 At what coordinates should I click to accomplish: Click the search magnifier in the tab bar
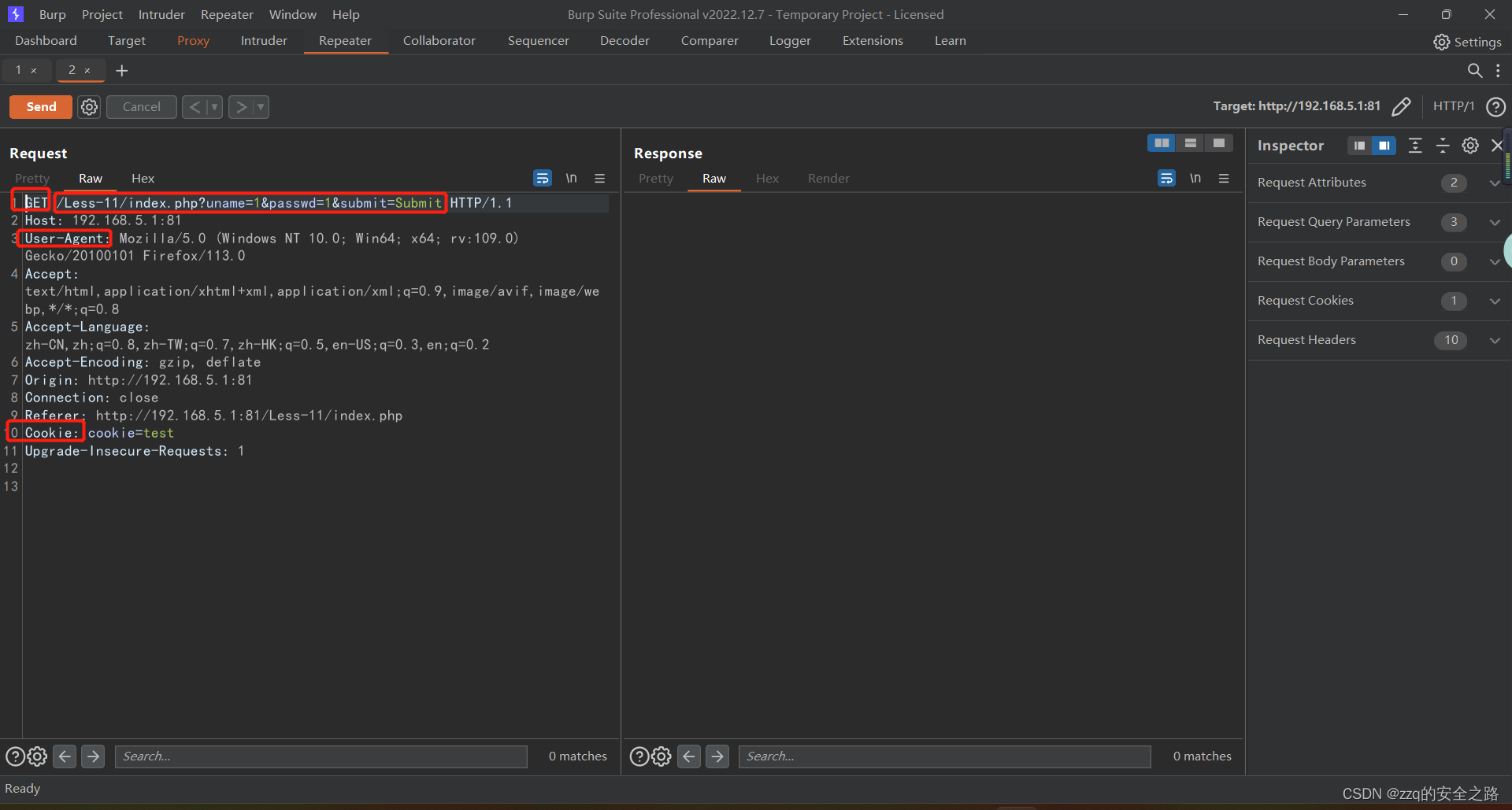click(1475, 70)
